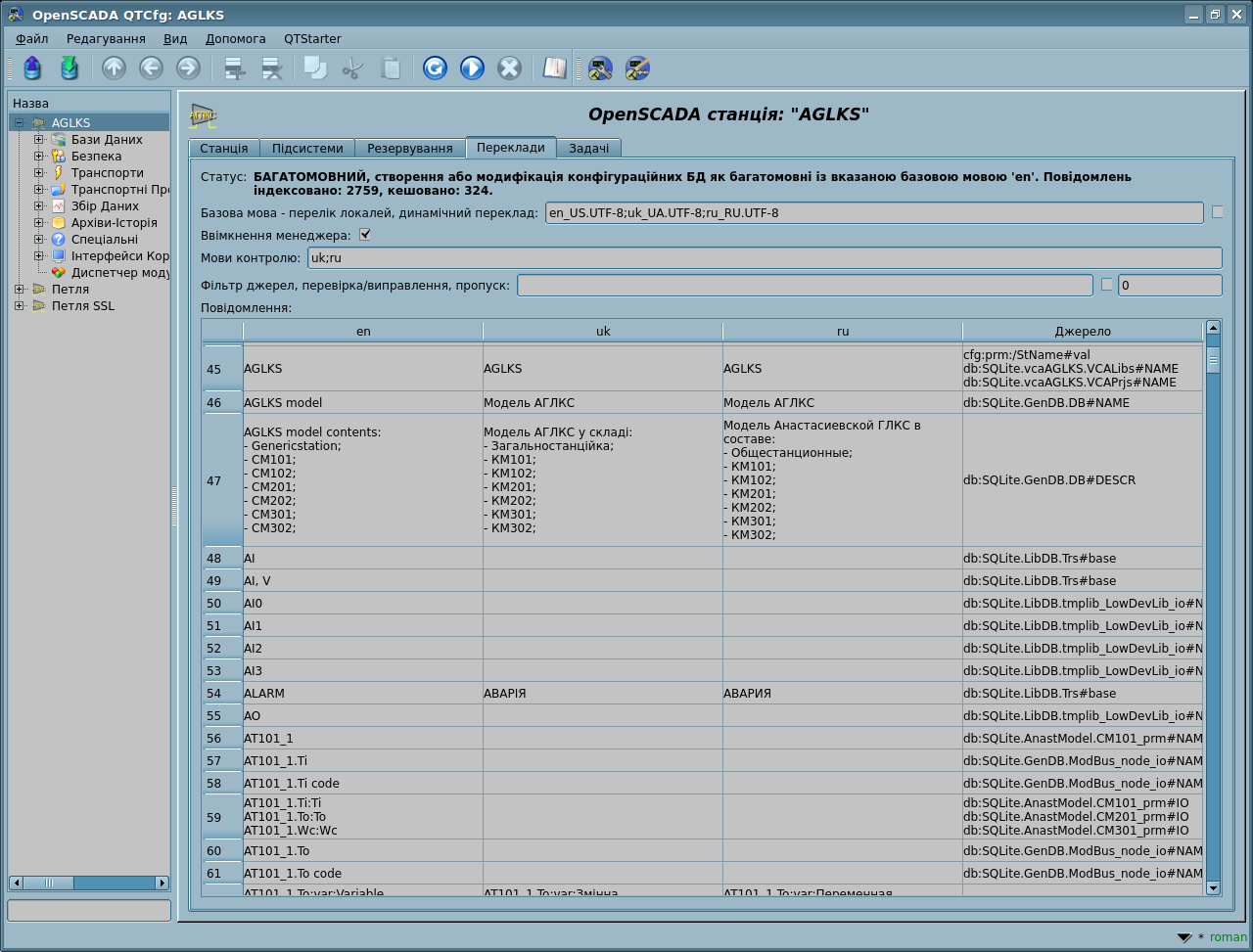
Task: Open the Файл menu
Action: (x=32, y=39)
